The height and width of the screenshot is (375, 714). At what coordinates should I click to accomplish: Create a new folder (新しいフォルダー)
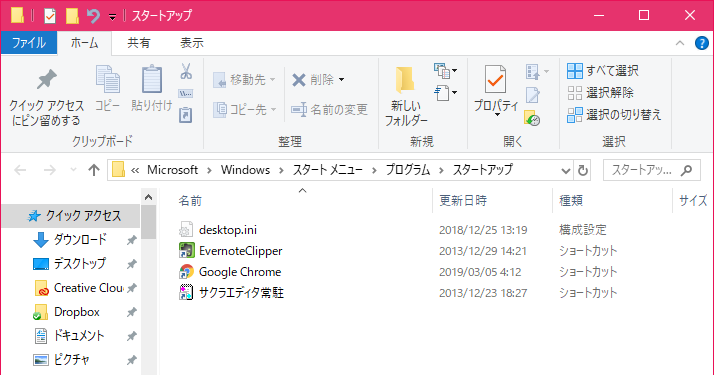point(406,96)
